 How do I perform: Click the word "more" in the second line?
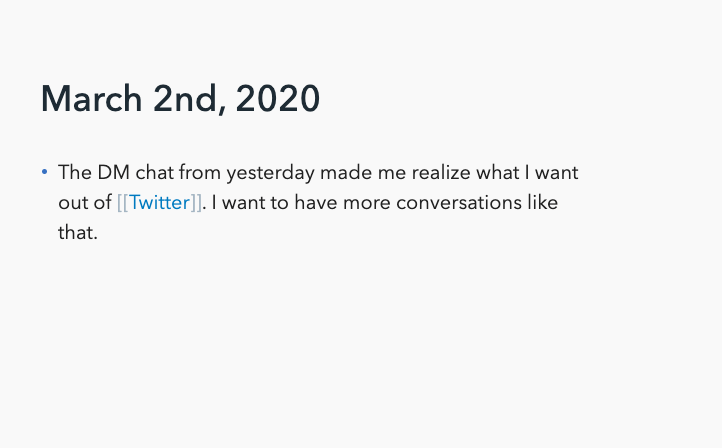pyautogui.click(x=367, y=203)
